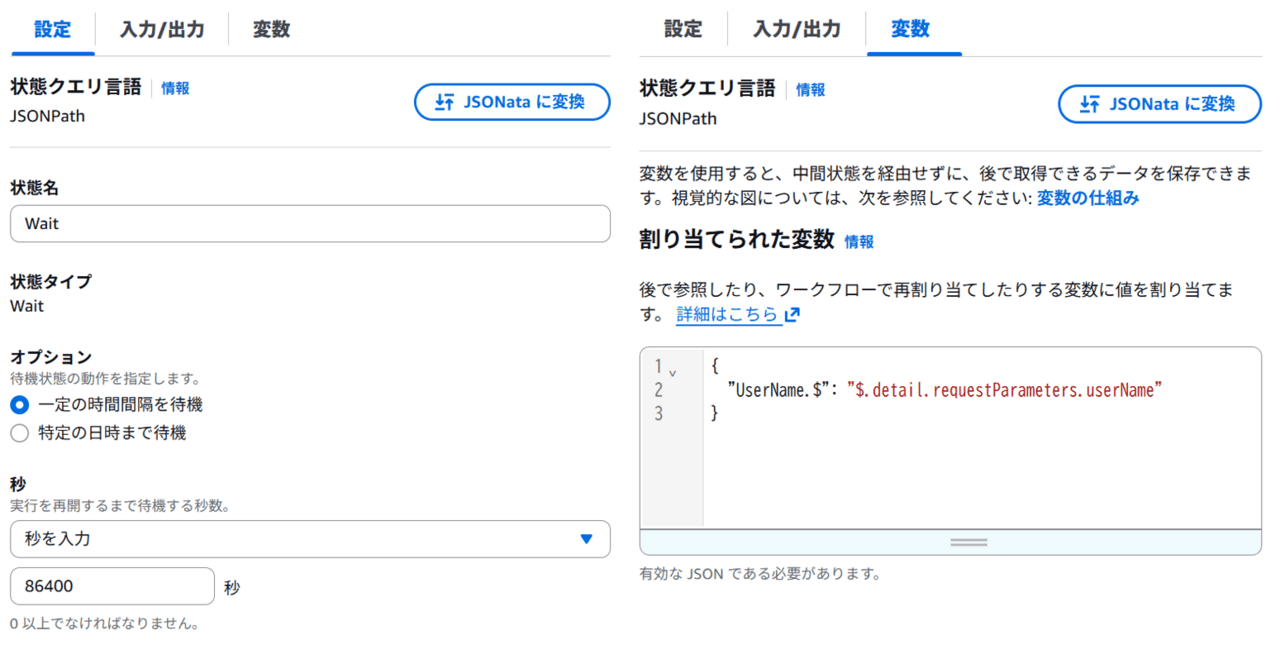Click 情報 next to 割り当てられた変数

859,241
